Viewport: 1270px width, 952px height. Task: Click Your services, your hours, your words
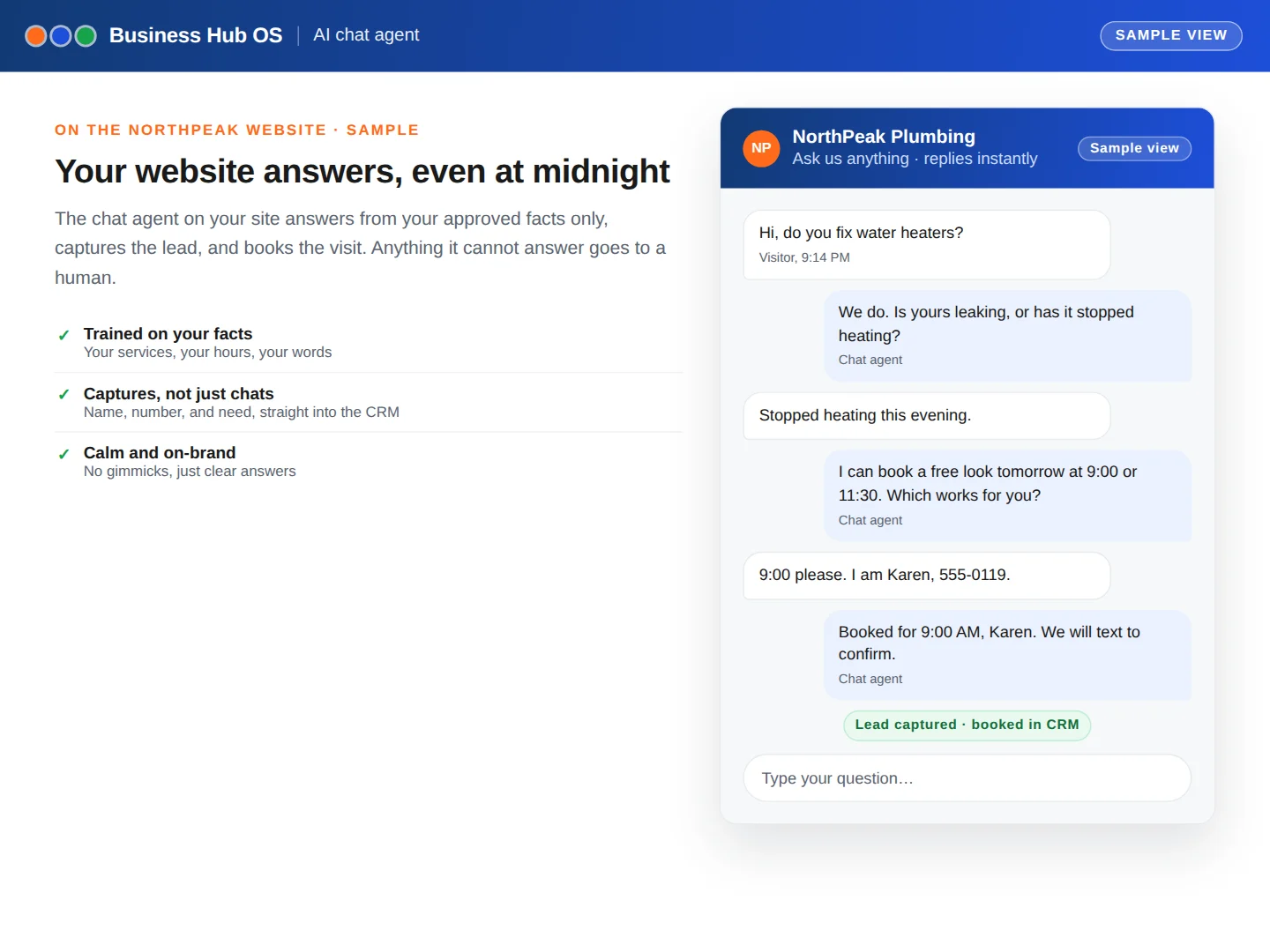[x=207, y=353]
